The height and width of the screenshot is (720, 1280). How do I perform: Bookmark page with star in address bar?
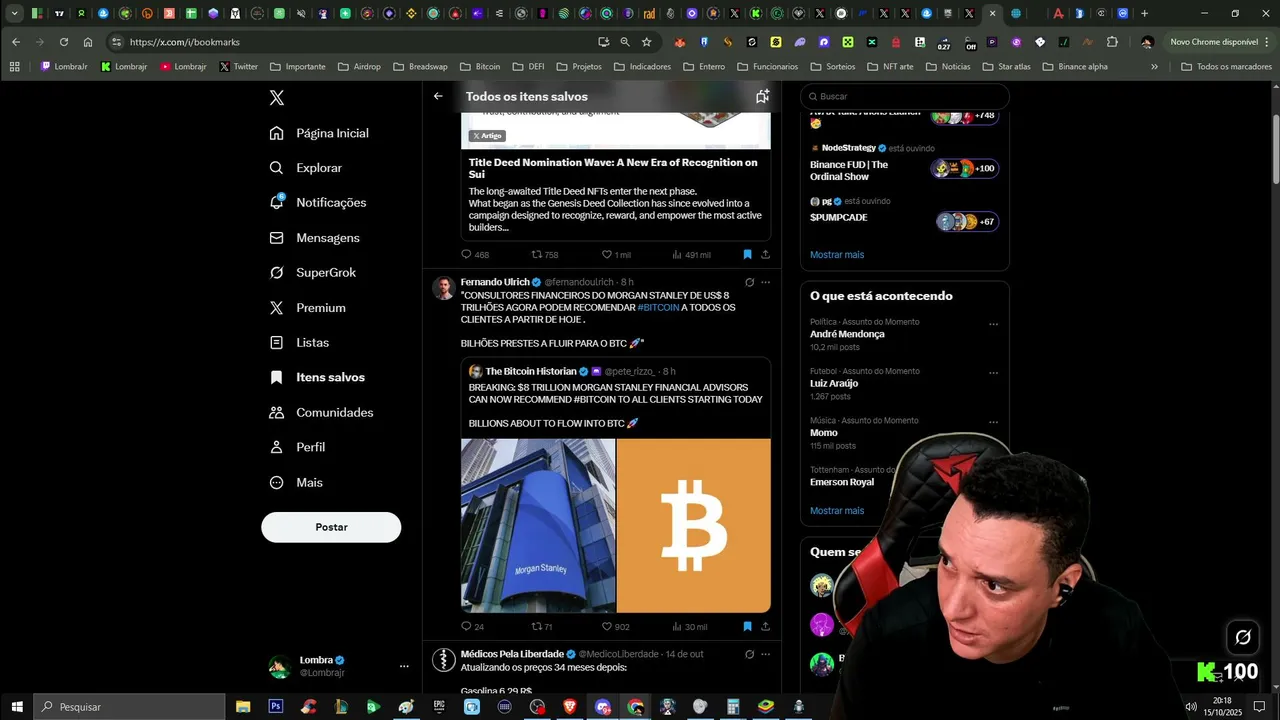tap(646, 42)
